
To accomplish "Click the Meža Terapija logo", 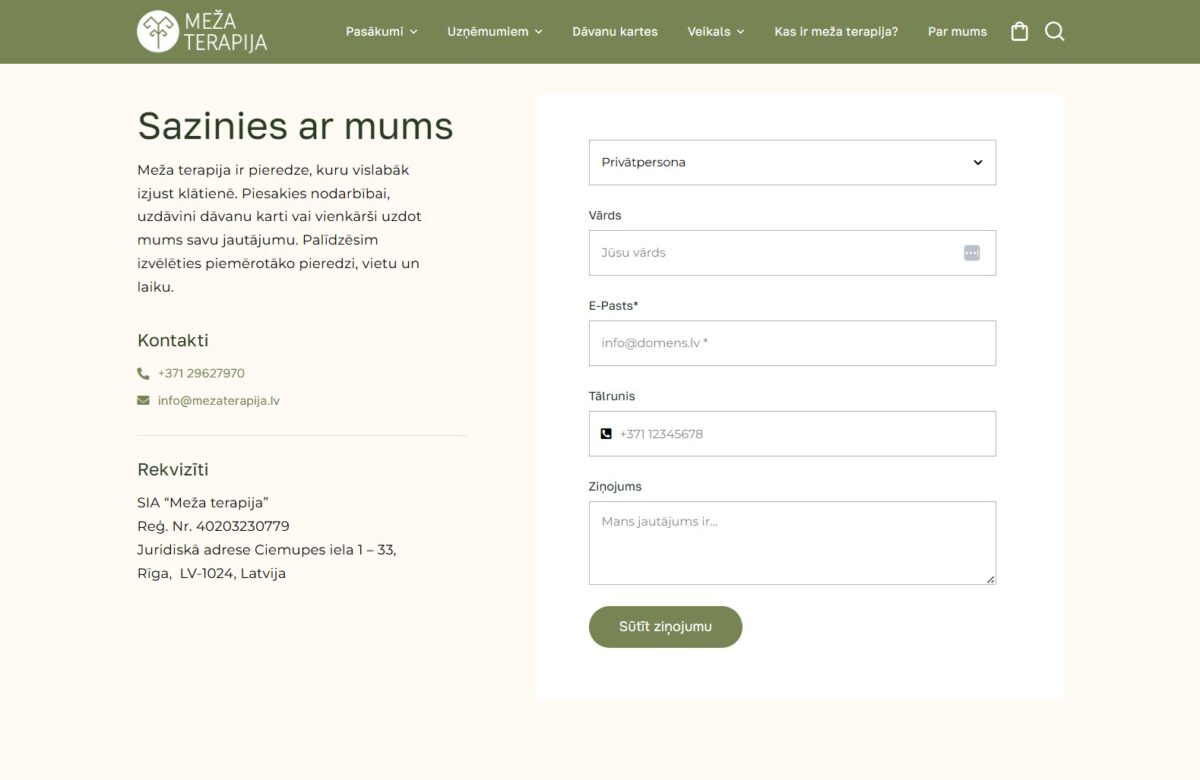I will click(x=202, y=31).
